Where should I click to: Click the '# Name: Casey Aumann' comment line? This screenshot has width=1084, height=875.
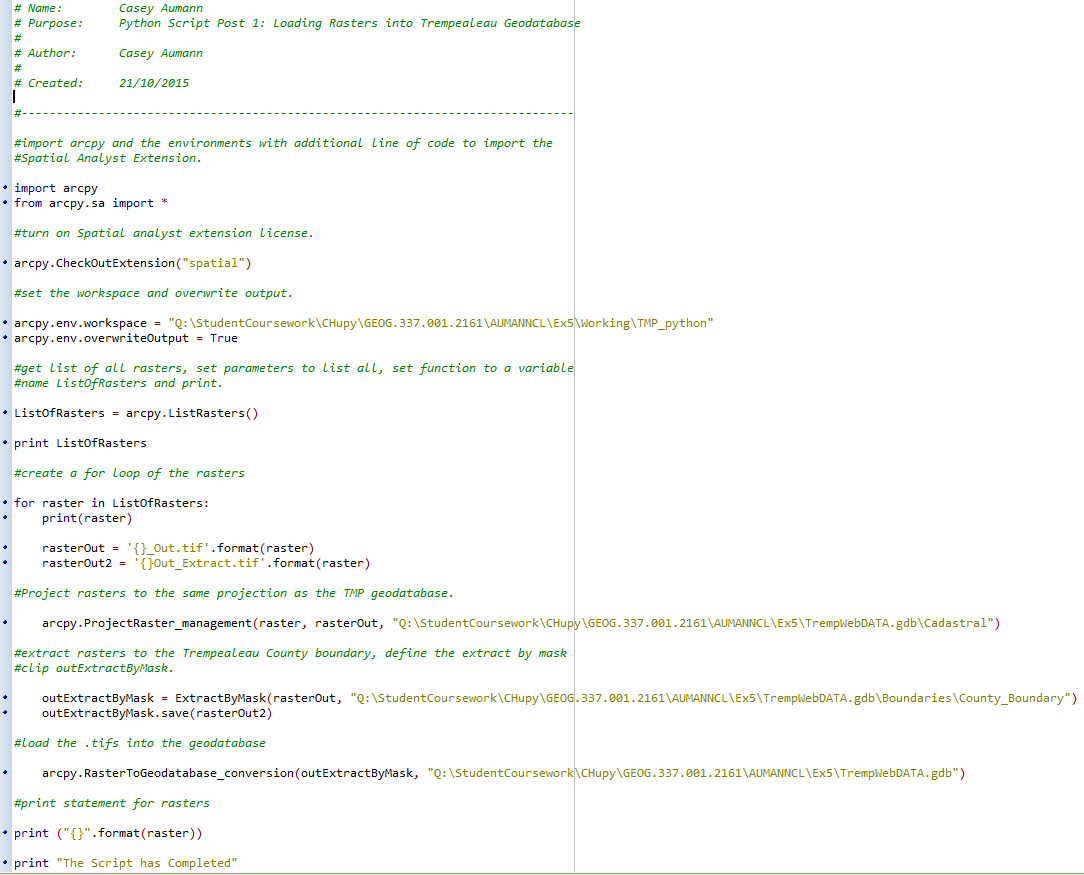click(x=109, y=8)
